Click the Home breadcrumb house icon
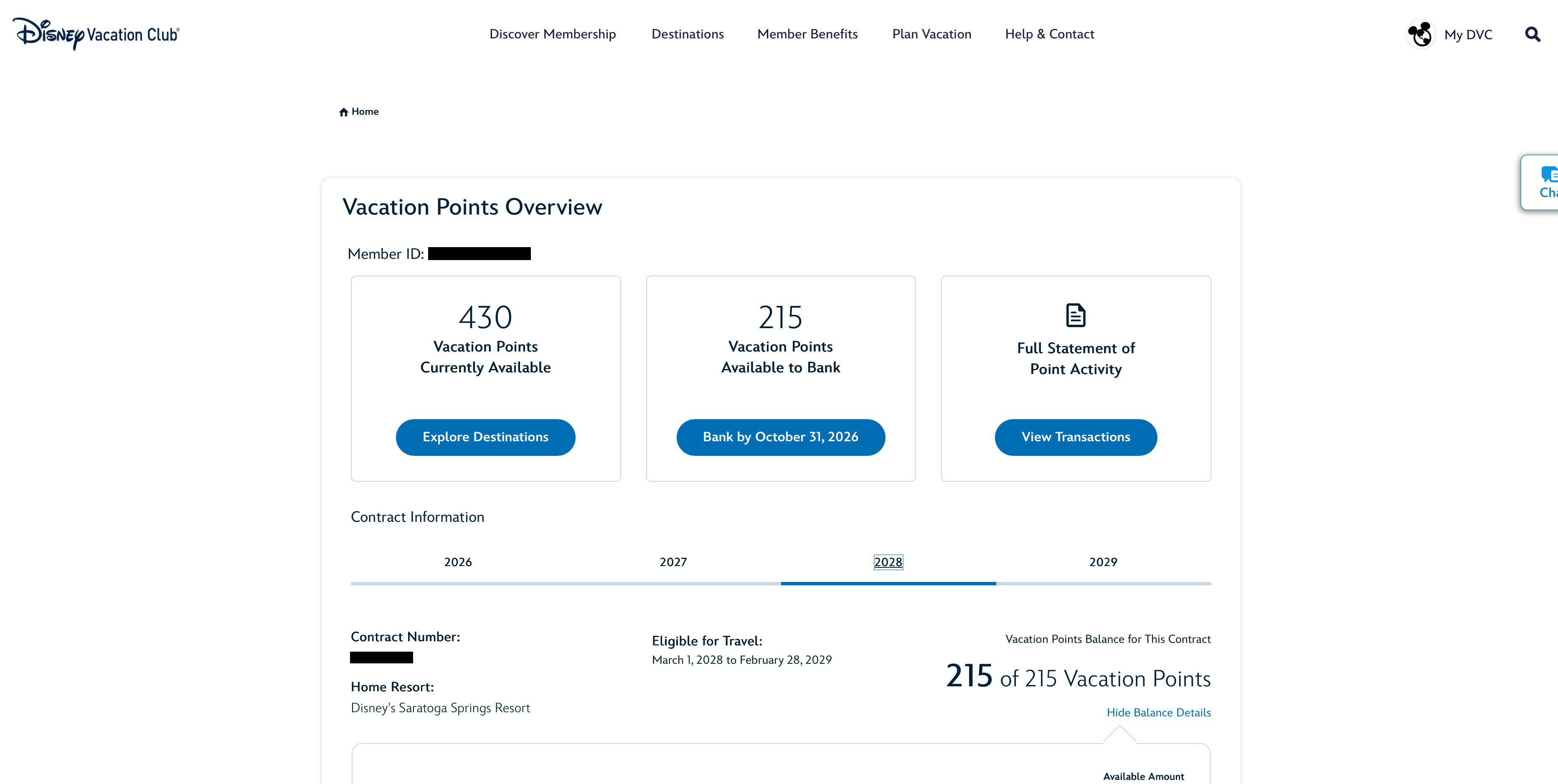 tap(343, 112)
